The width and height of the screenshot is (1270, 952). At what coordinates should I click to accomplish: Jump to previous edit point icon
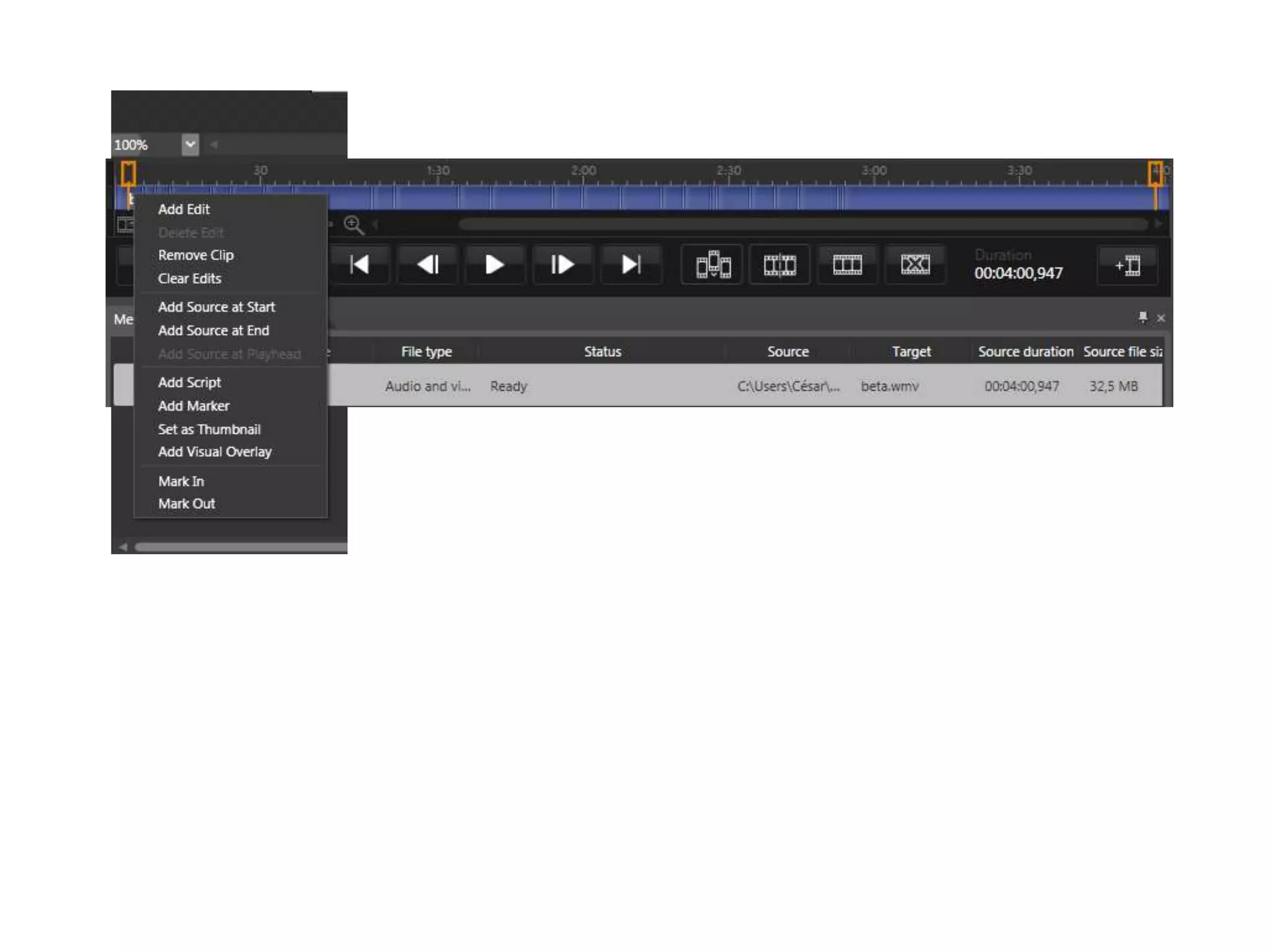coord(360,265)
